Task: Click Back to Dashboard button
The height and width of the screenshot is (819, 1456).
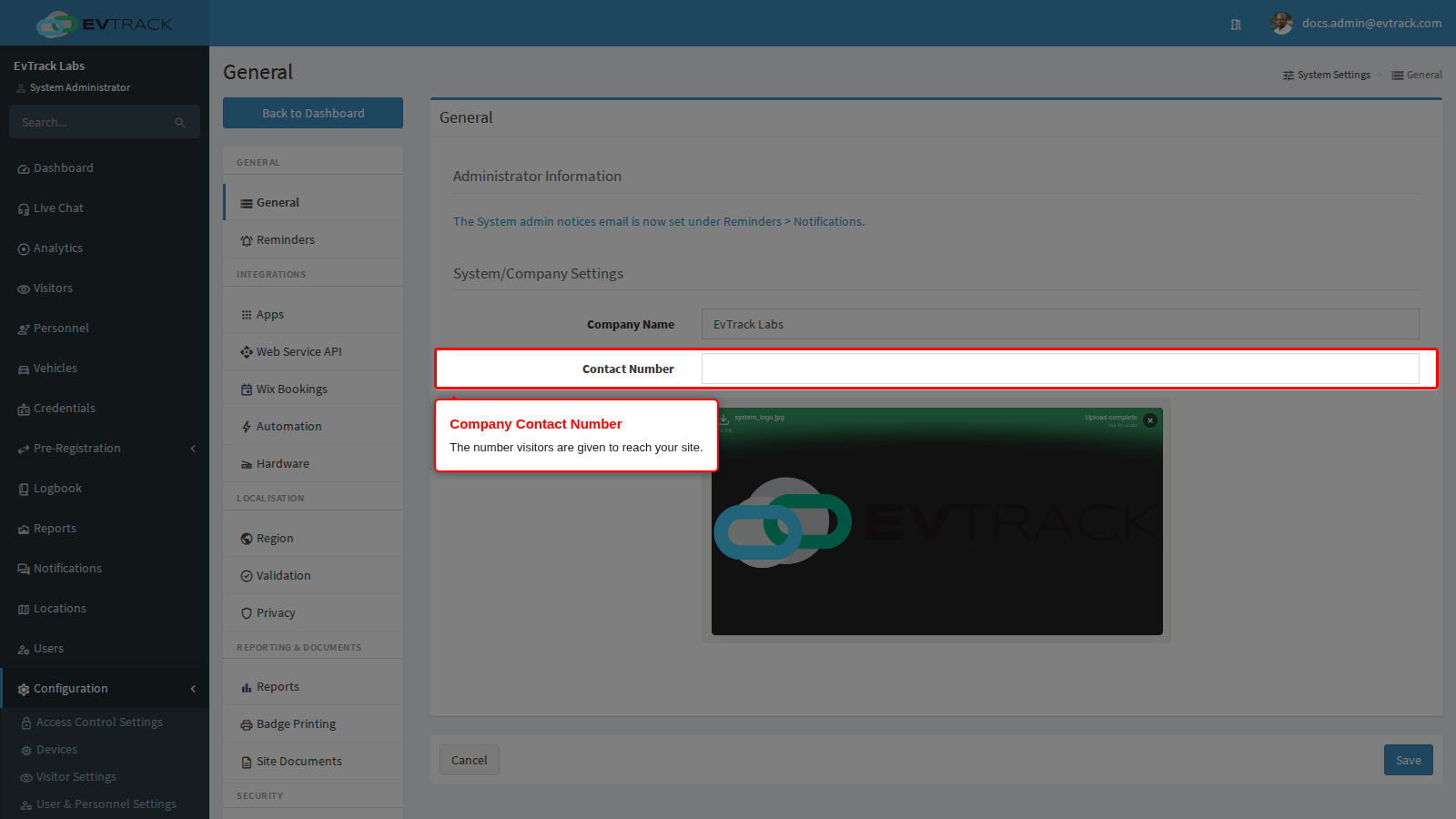Action: (x=313, y=113)
